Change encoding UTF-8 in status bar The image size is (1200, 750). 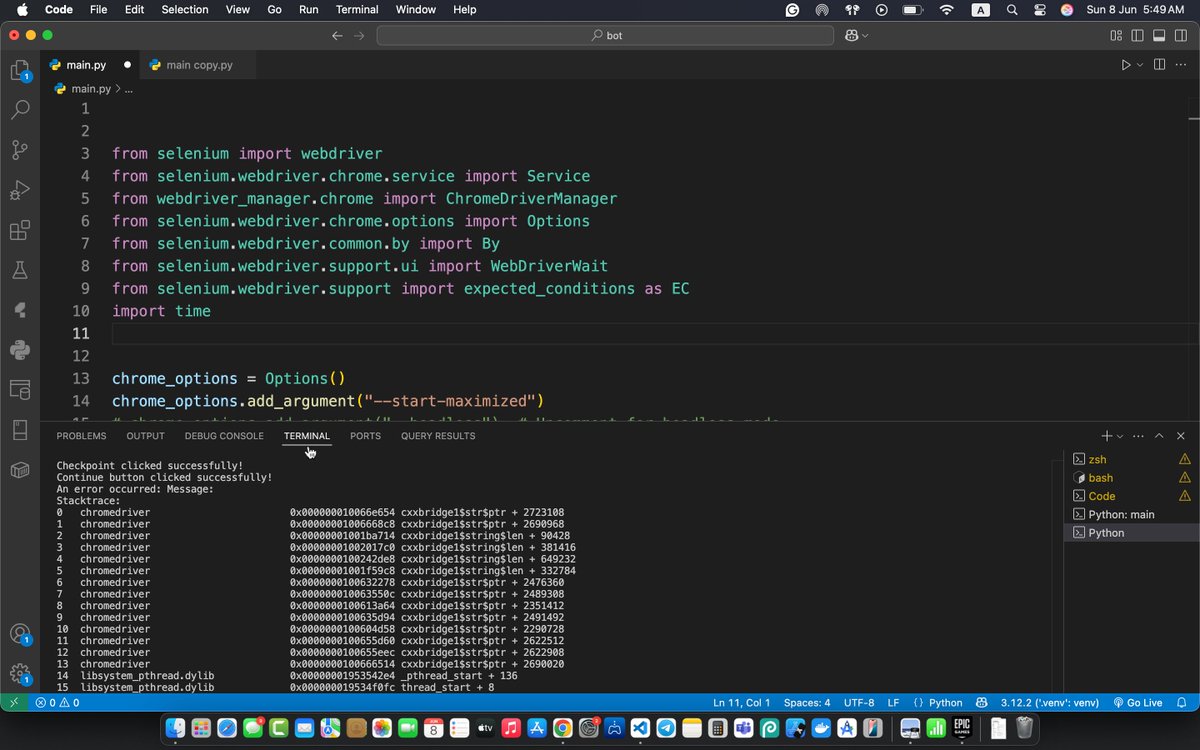click(858, 703)
